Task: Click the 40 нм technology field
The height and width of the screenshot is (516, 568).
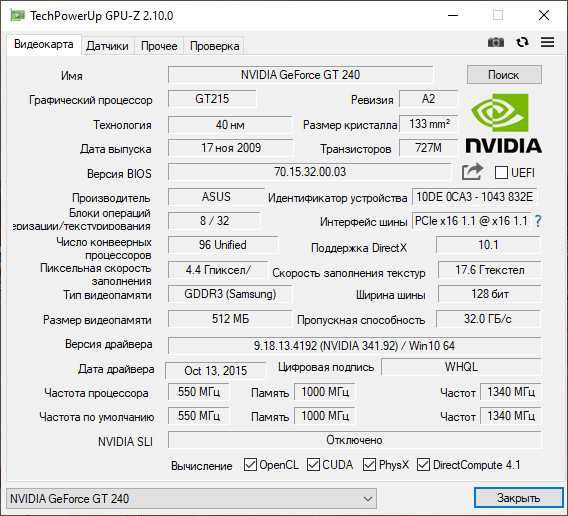Action: click(230, 125)
